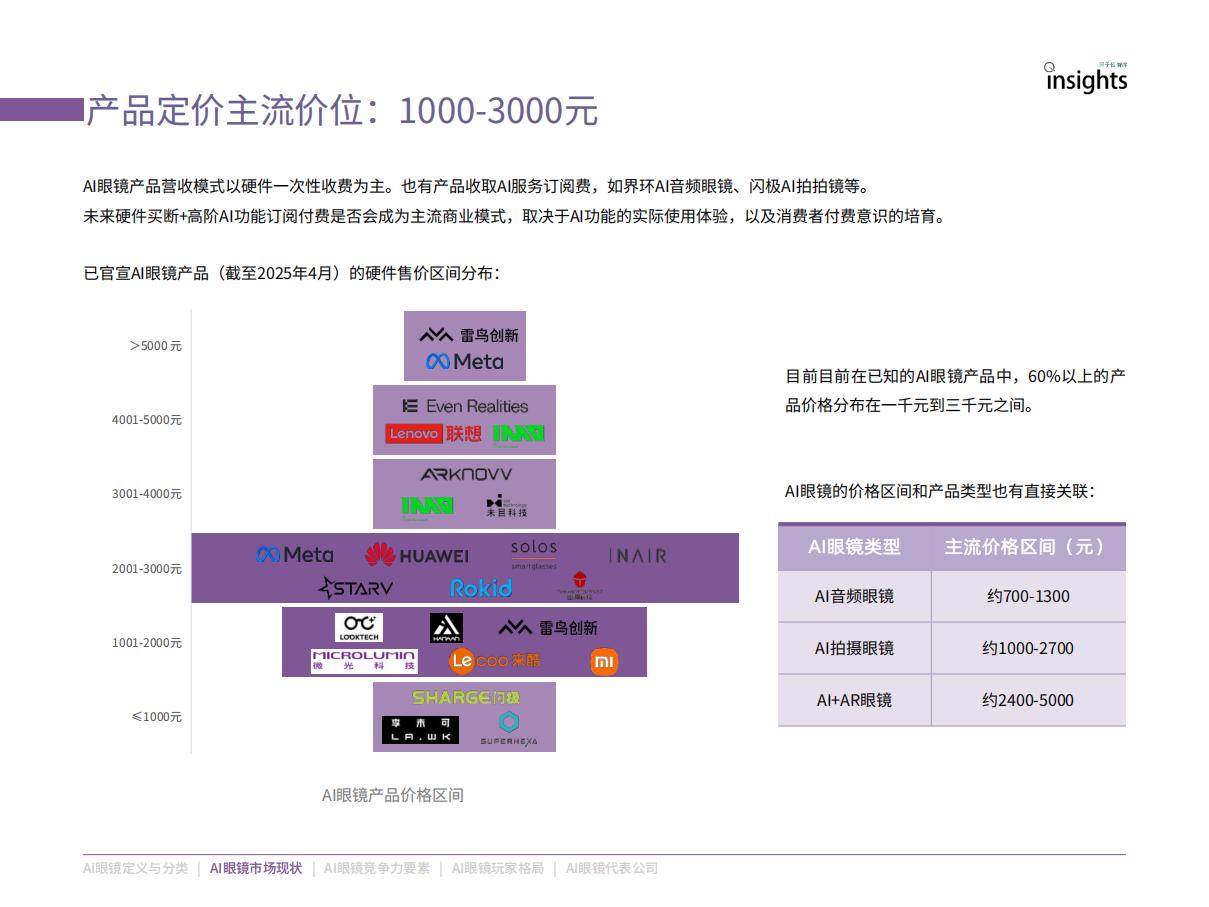Select the MICROLUMIN 微光科技 logo
Viewport: 1209px width, 907px height.
[x=364, y=661]
